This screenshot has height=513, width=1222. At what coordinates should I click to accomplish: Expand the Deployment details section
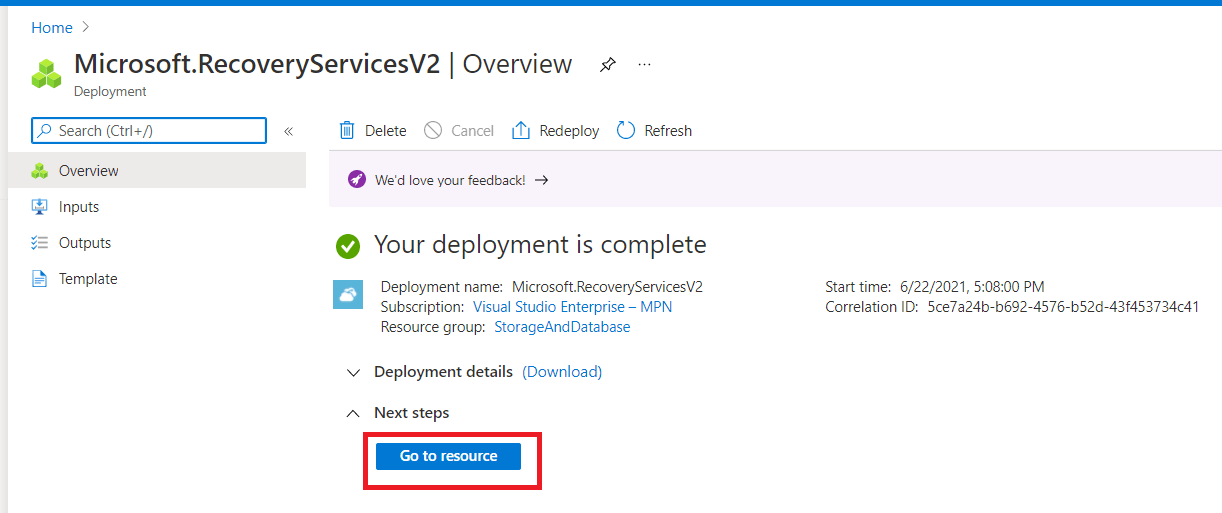pyautogui.click(x=352, y=372)
